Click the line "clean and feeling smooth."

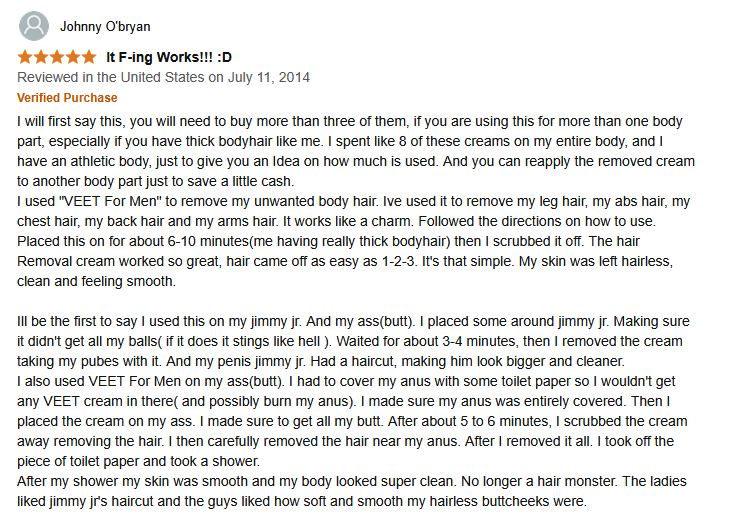click(x=97, y=281)
